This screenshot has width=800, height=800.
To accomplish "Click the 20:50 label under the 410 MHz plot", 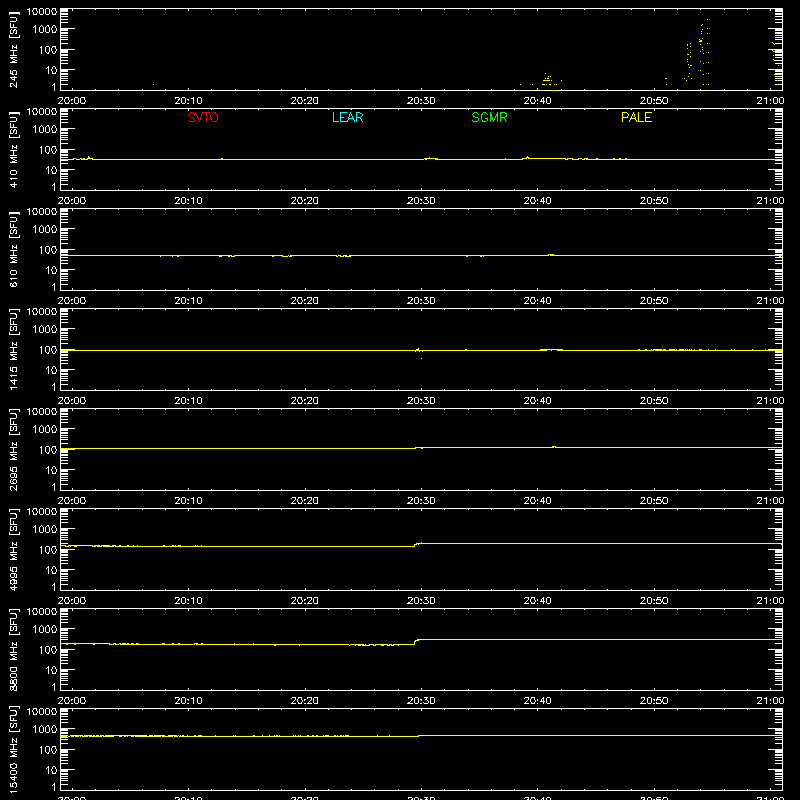I will (x=654, y=201).
